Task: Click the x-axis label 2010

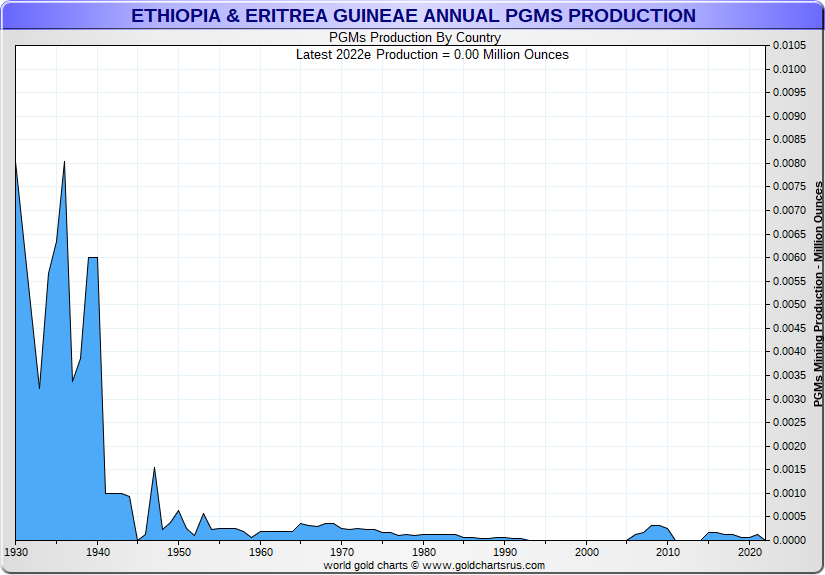Action: point(668,552)
